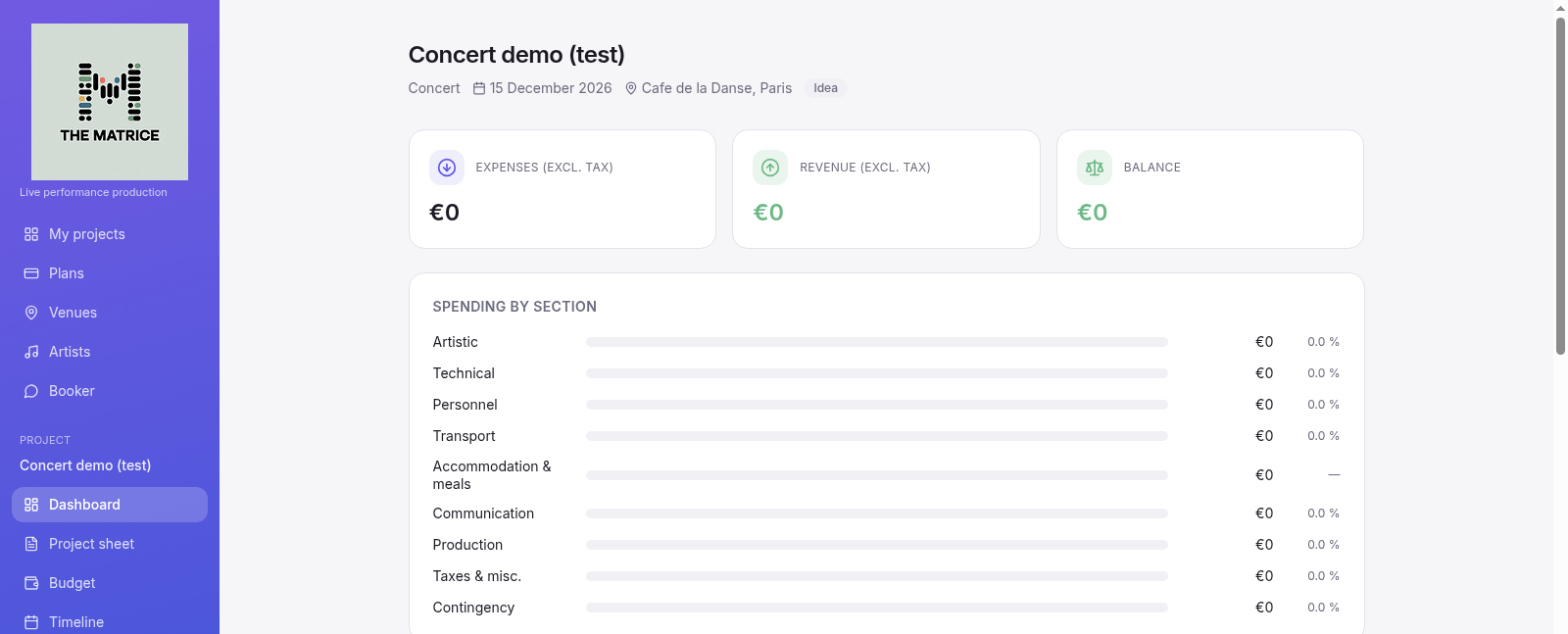Click the Project sheet document icon
The image size is (1568, 634).
click(x=31, y=544)
